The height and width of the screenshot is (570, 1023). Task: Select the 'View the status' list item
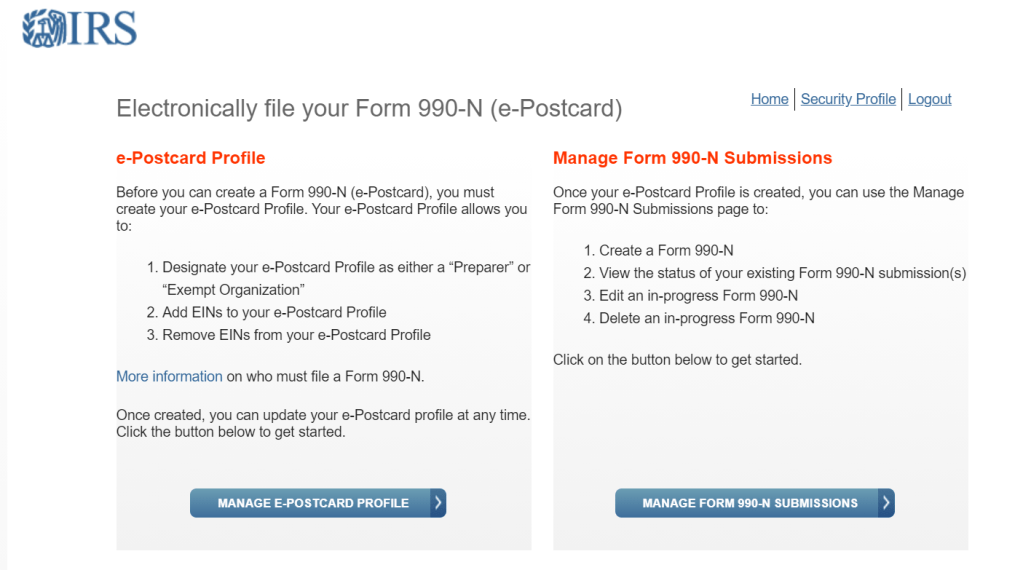782,273
